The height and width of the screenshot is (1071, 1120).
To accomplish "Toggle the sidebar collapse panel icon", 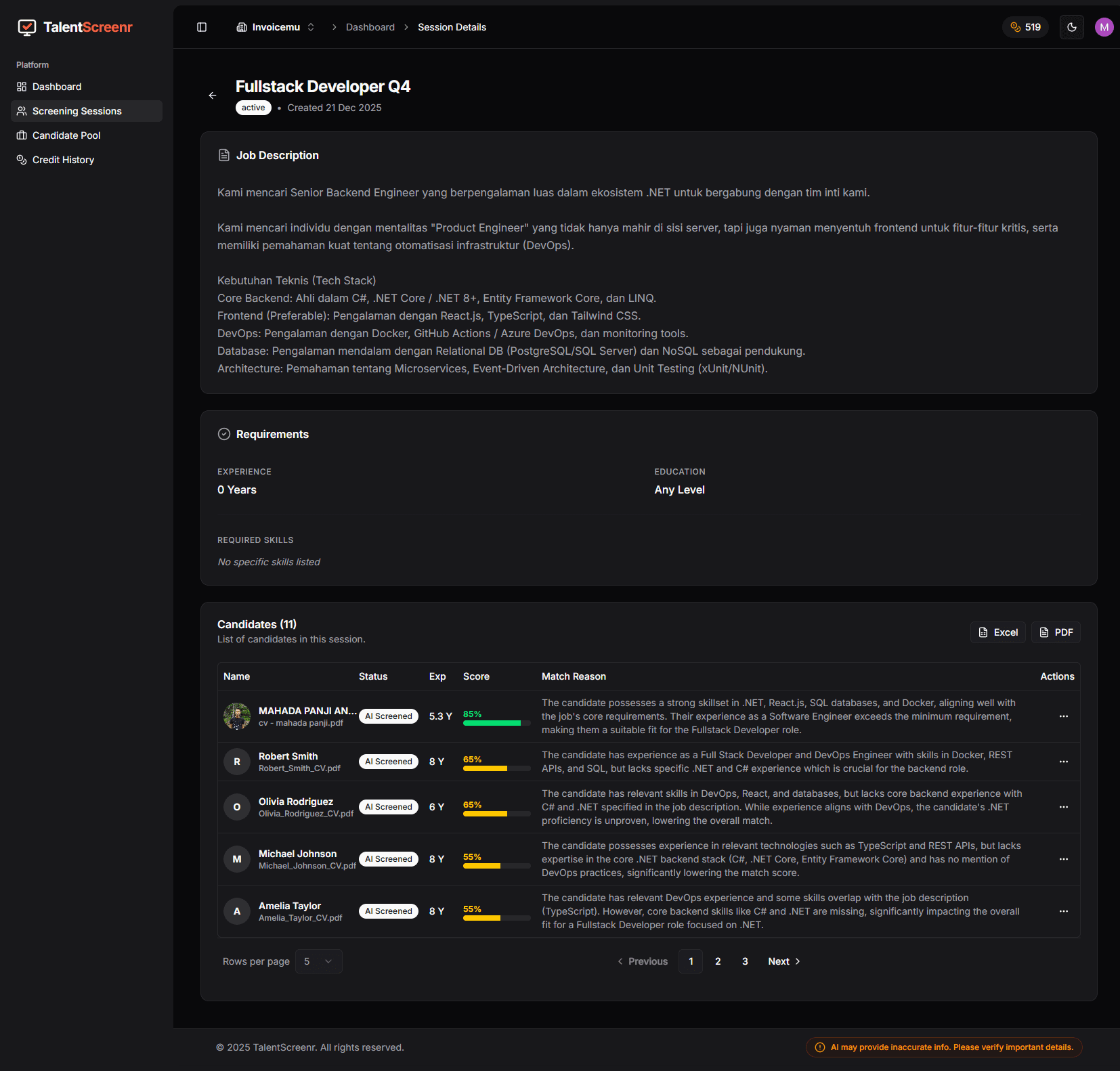I will (201, 27).
